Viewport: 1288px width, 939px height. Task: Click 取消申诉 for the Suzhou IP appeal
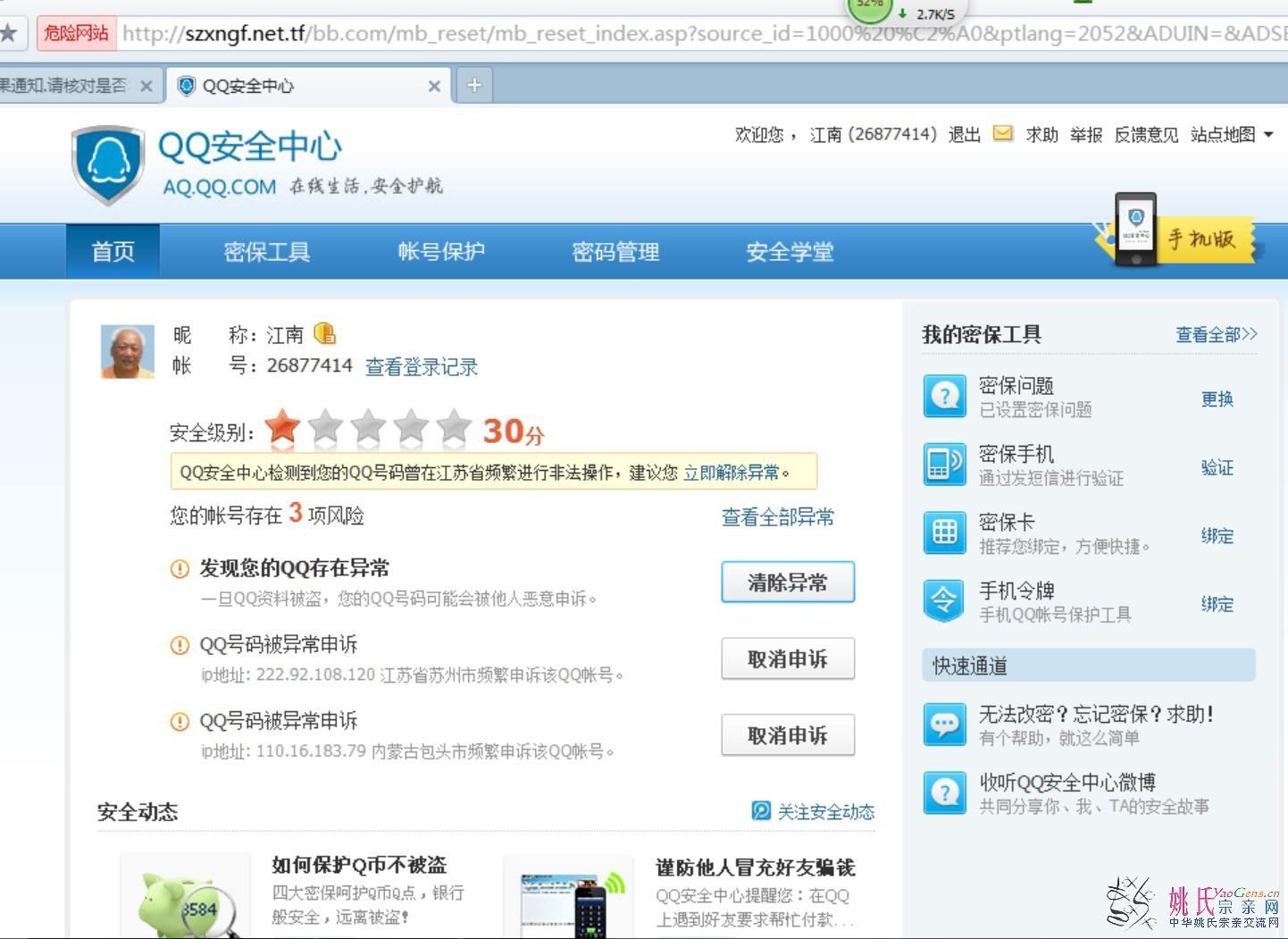click(x=787, y=659)
